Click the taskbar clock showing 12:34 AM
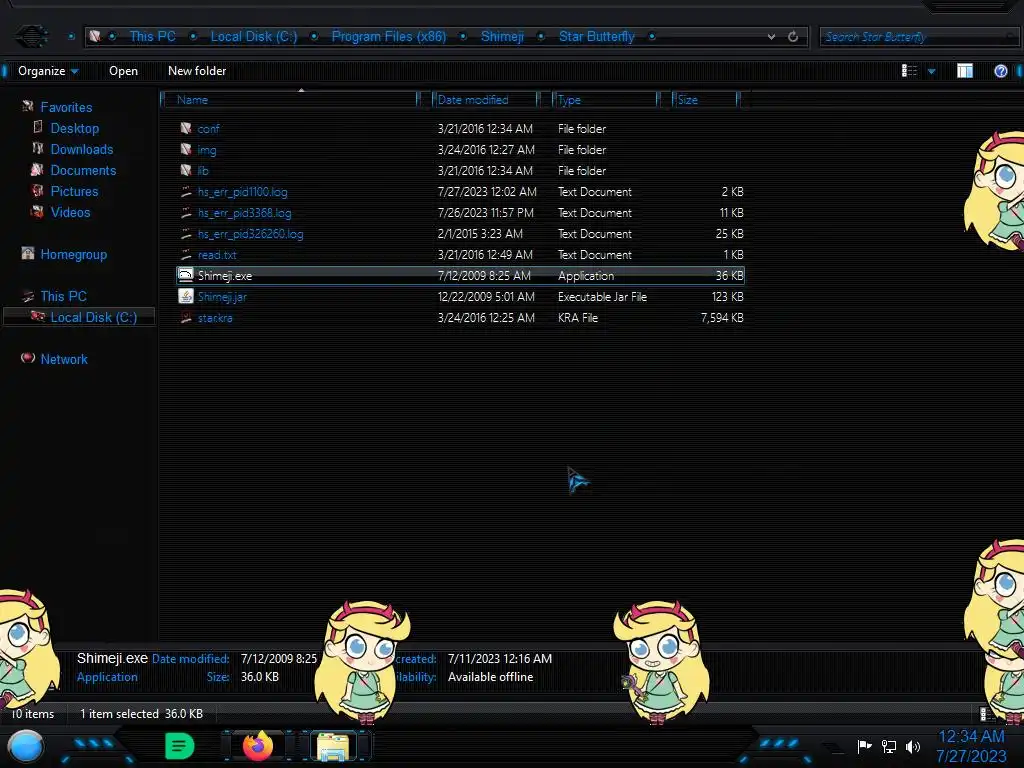The height and width of the screenshot is (768, 1024). pyautogui.click(x=971, y=737)
